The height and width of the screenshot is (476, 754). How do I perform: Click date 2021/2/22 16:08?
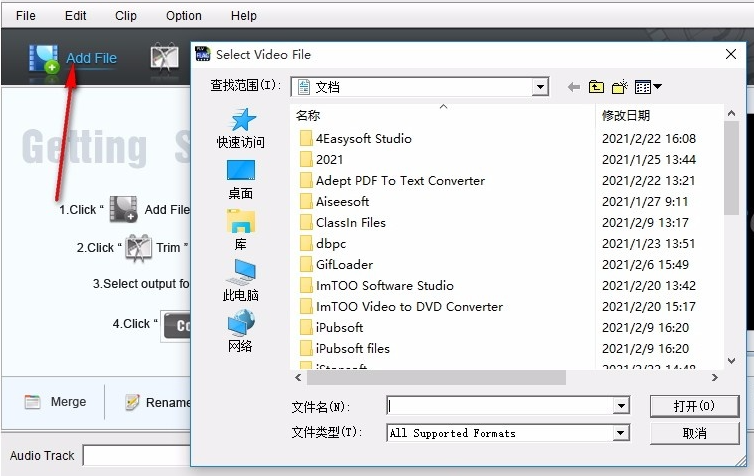(649, 138)
